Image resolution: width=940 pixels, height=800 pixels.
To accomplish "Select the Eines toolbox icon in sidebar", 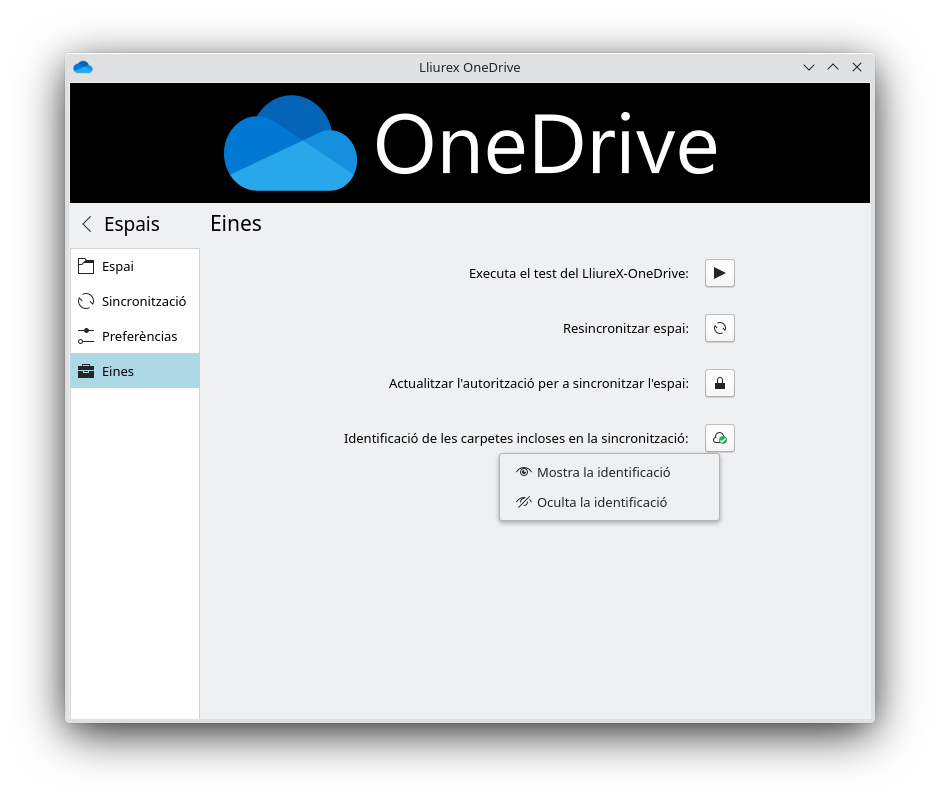I will pos(86,371).
